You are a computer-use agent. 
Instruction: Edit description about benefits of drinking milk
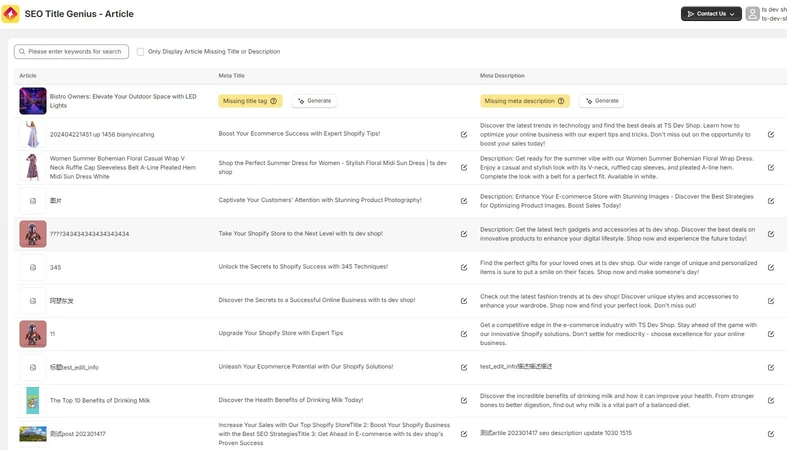click(x=770, y=401)
